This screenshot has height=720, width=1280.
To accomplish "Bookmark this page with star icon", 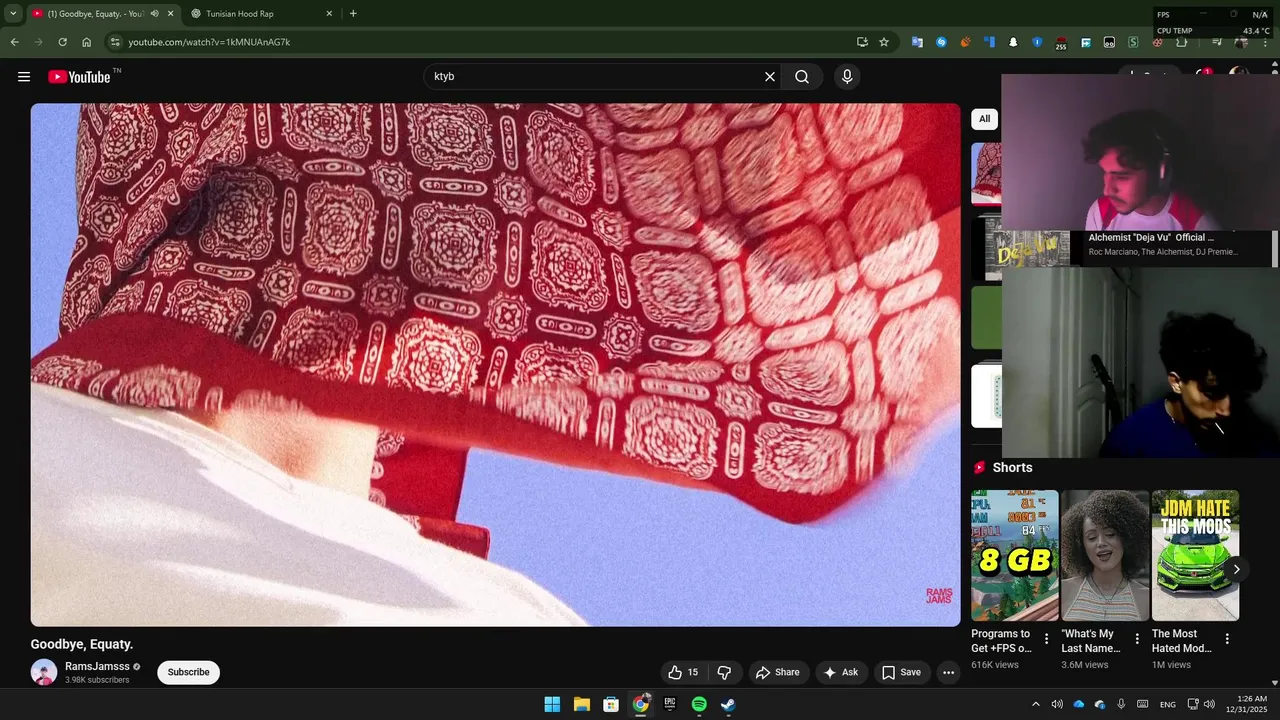I will (x=884, y=42).
